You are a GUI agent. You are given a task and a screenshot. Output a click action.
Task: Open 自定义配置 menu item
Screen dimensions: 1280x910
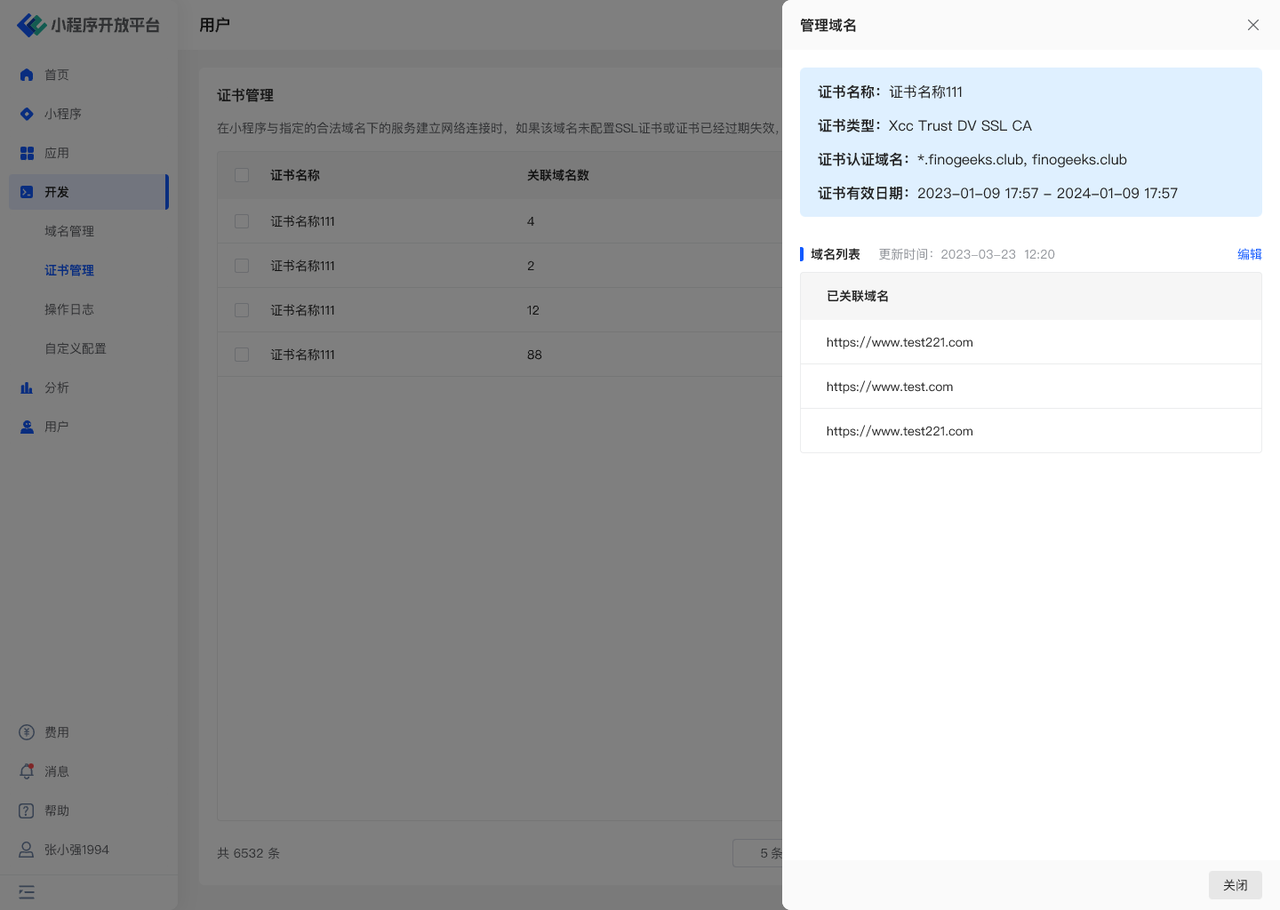tap(75, 349)
